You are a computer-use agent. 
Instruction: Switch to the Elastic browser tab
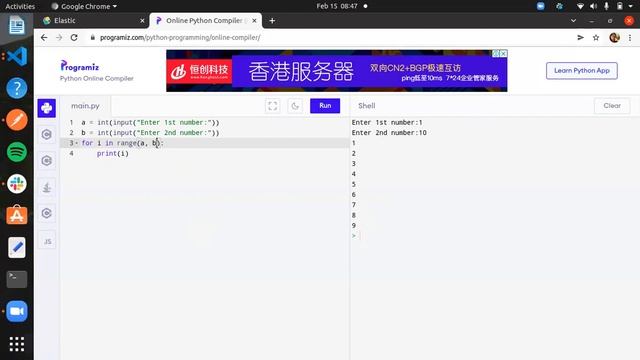coord(91,20)
